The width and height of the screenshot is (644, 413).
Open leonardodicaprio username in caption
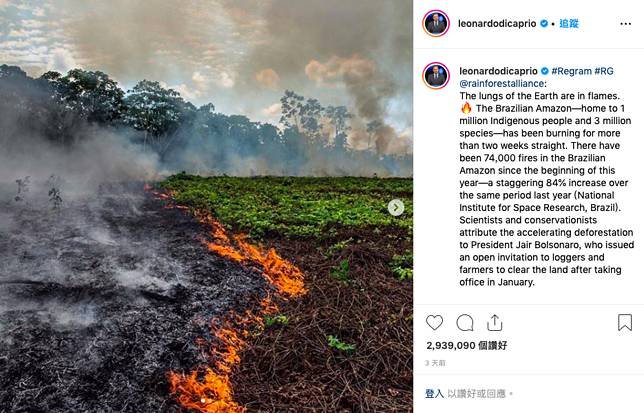click(x=498, y=71)
